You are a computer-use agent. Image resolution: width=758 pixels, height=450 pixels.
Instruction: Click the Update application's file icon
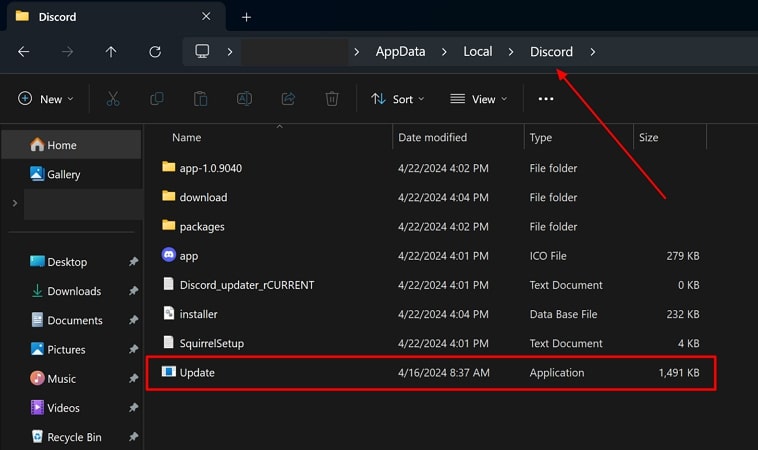tap(169, 371)
